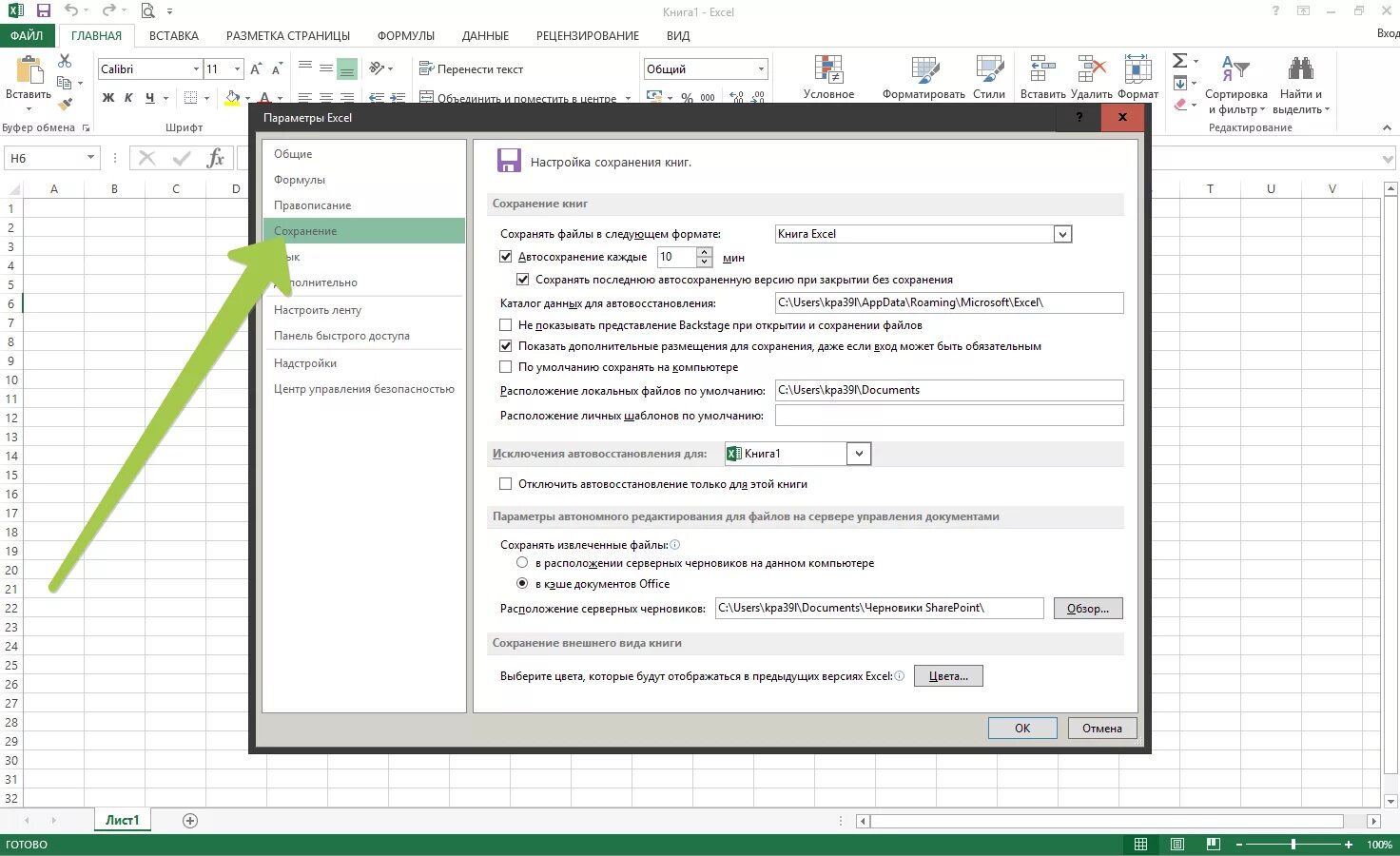
Task: Click the font color A icon
Action: coord(265,97)
